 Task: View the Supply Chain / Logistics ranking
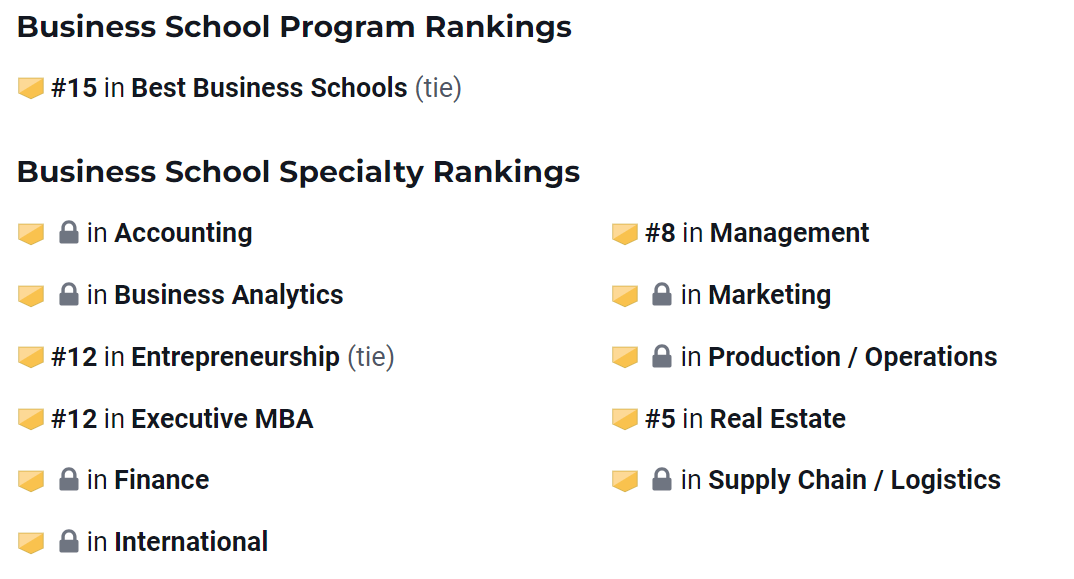(x=854, y=480)
